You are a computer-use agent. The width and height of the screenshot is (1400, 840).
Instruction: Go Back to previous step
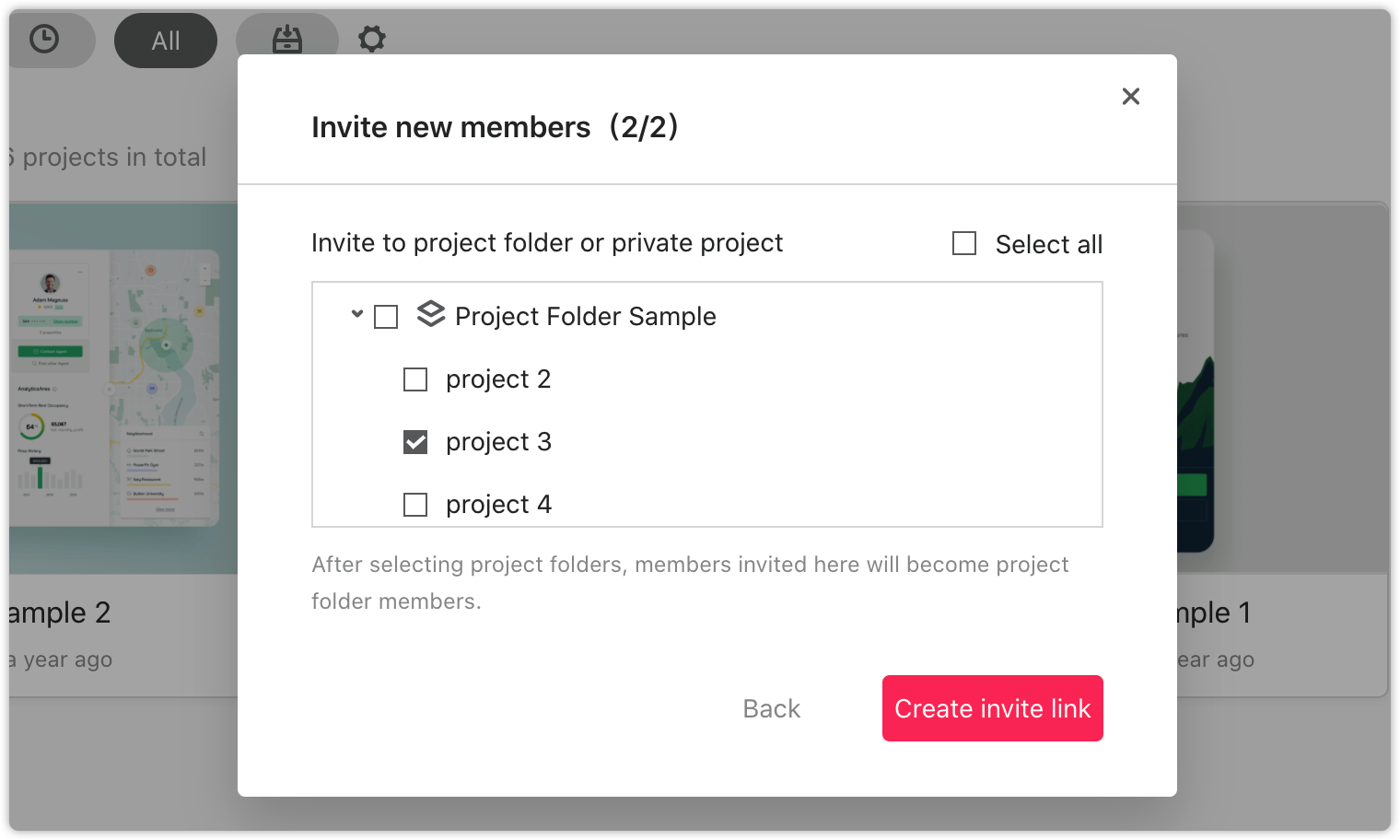[772, 708]
